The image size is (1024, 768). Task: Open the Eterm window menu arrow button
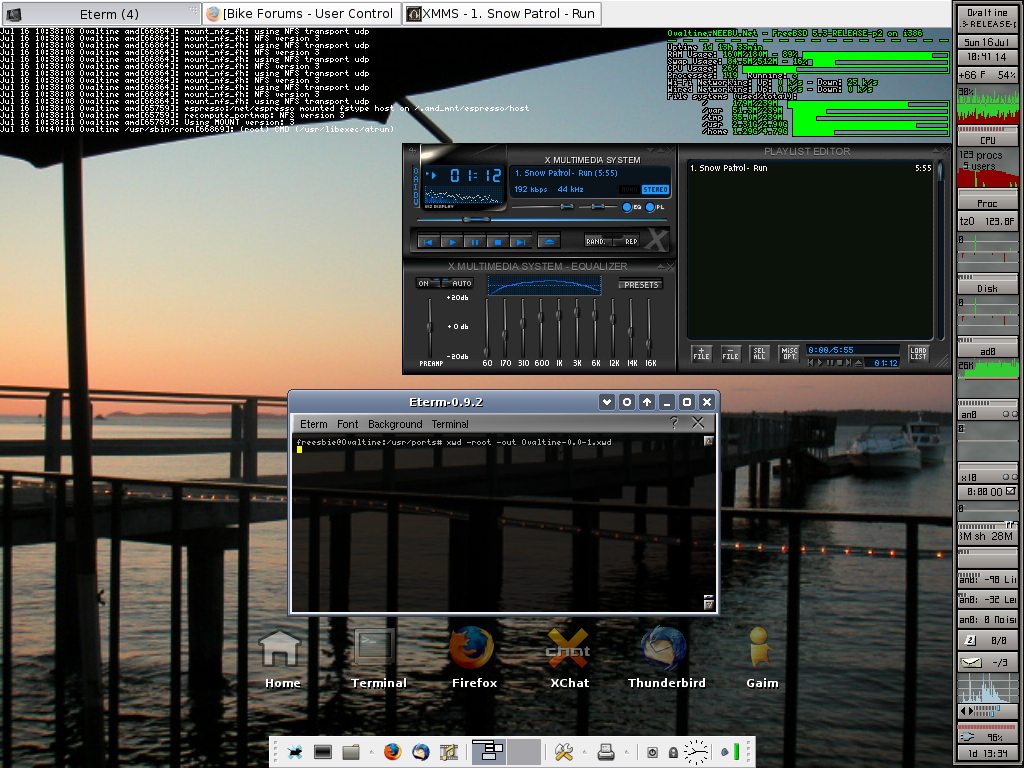(607, 402)
